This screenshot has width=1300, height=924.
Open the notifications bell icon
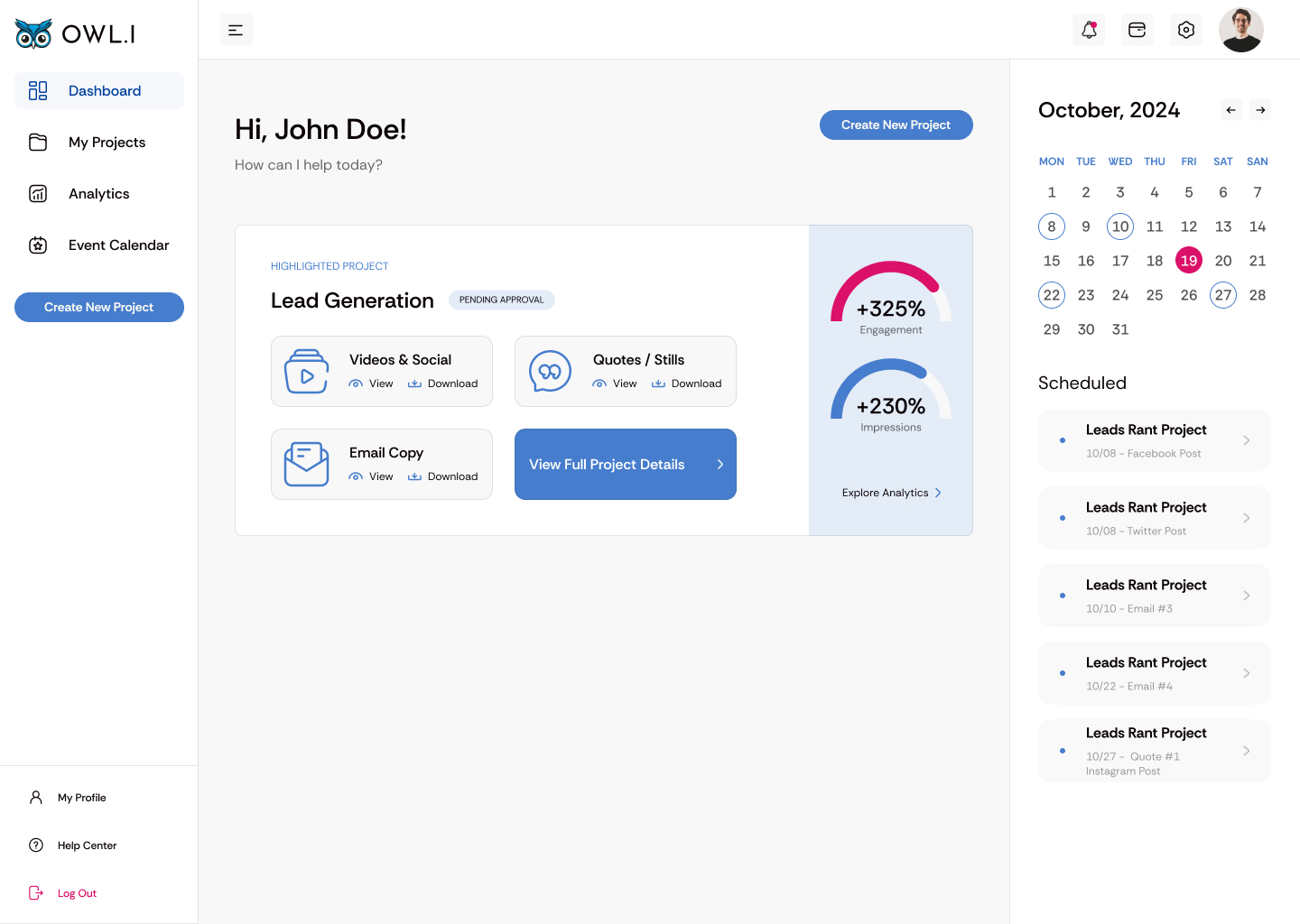[x=1089, y=30]
